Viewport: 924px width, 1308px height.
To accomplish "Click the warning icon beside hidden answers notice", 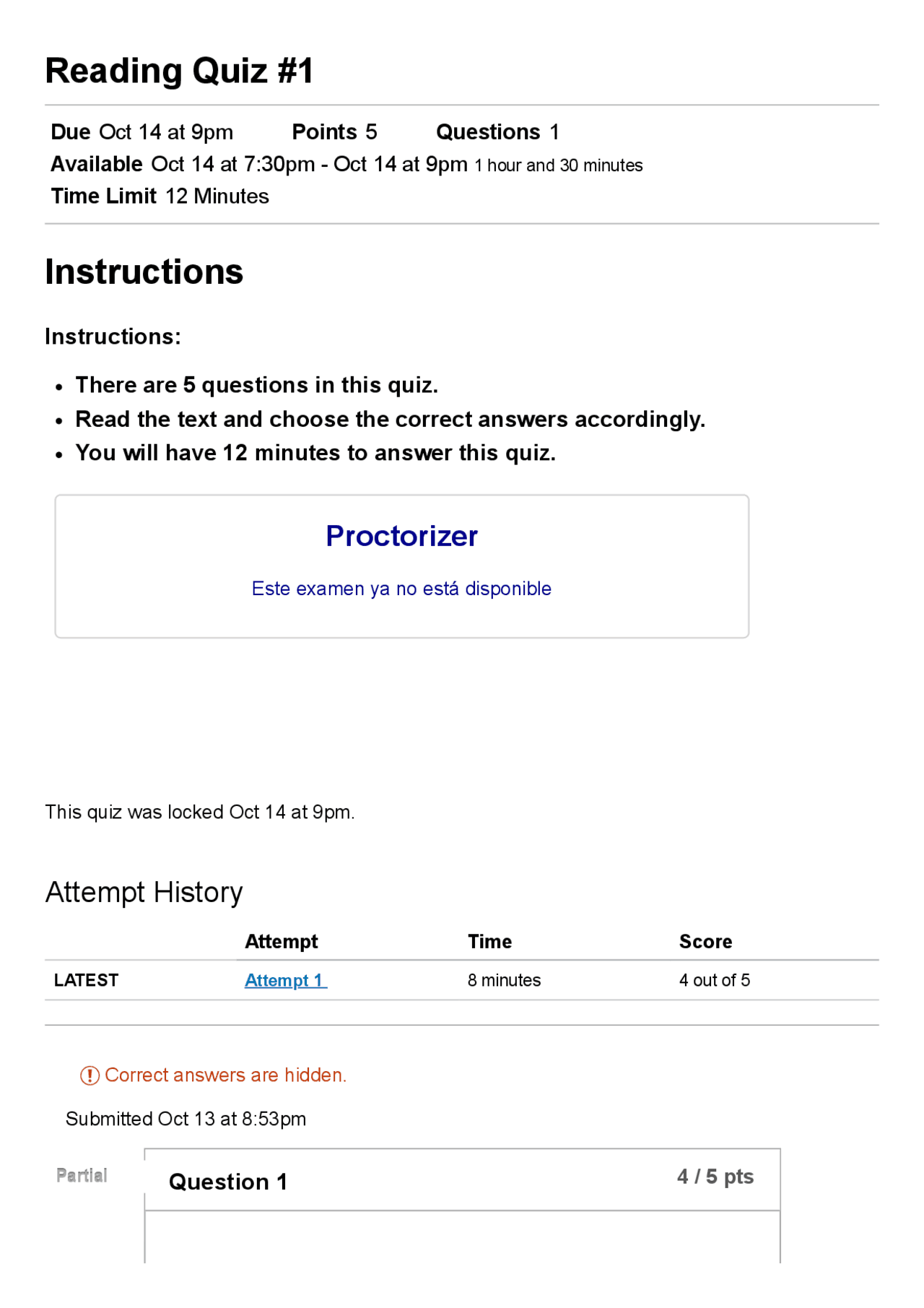I will [x=90, y=1075].
